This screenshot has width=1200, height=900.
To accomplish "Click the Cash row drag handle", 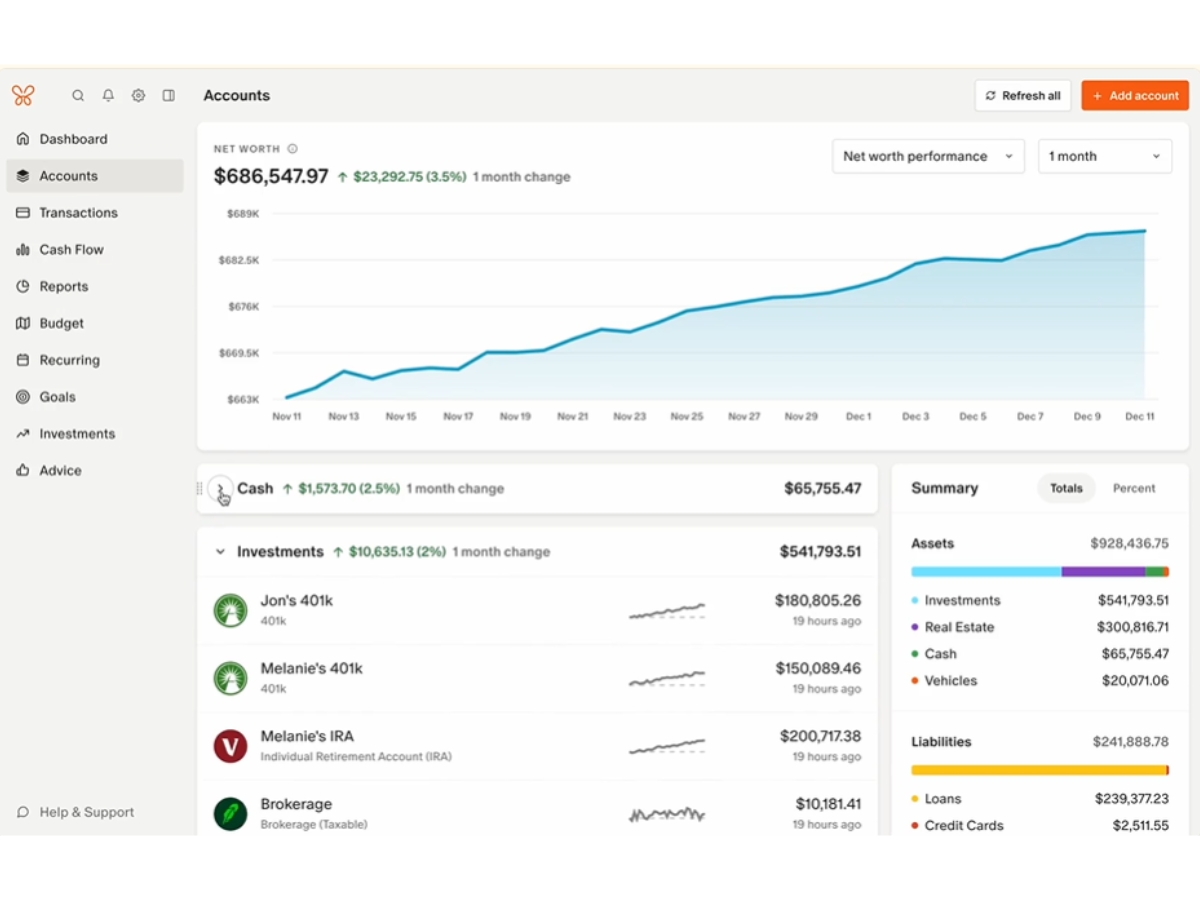I will (x=200, y=489).
